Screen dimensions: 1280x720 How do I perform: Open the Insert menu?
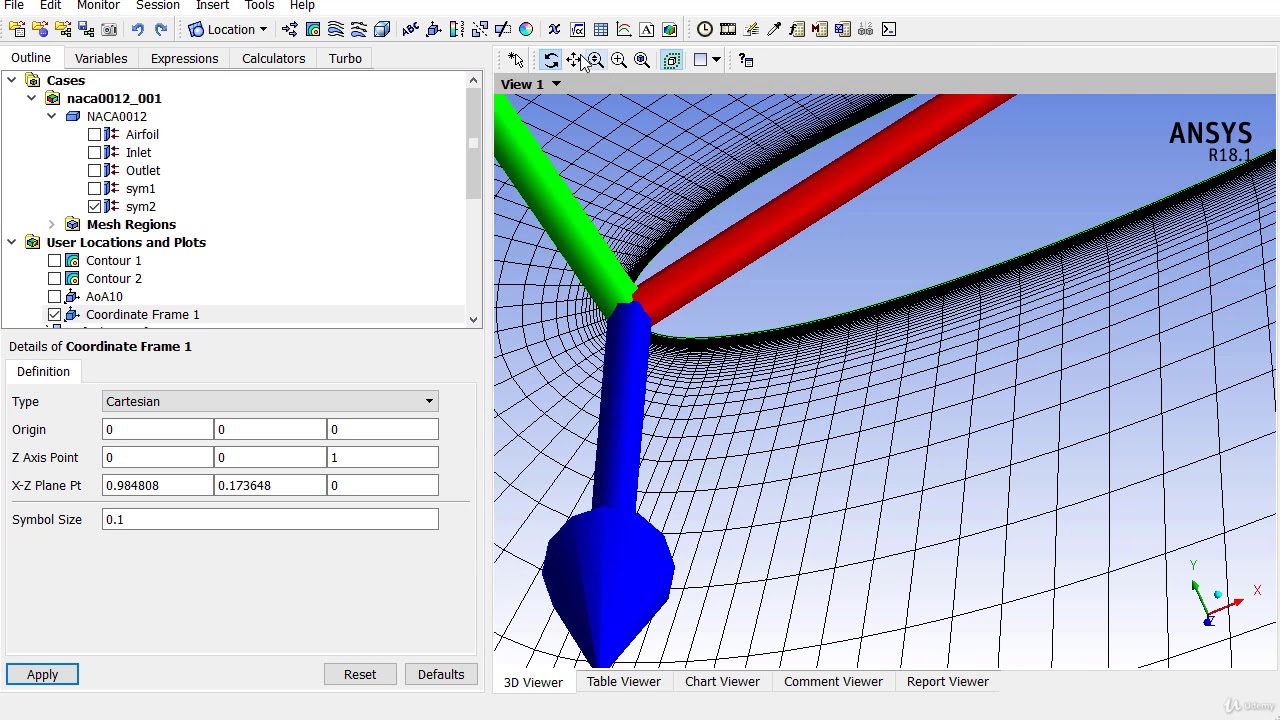pyautogui.click(x=212, y=5)
